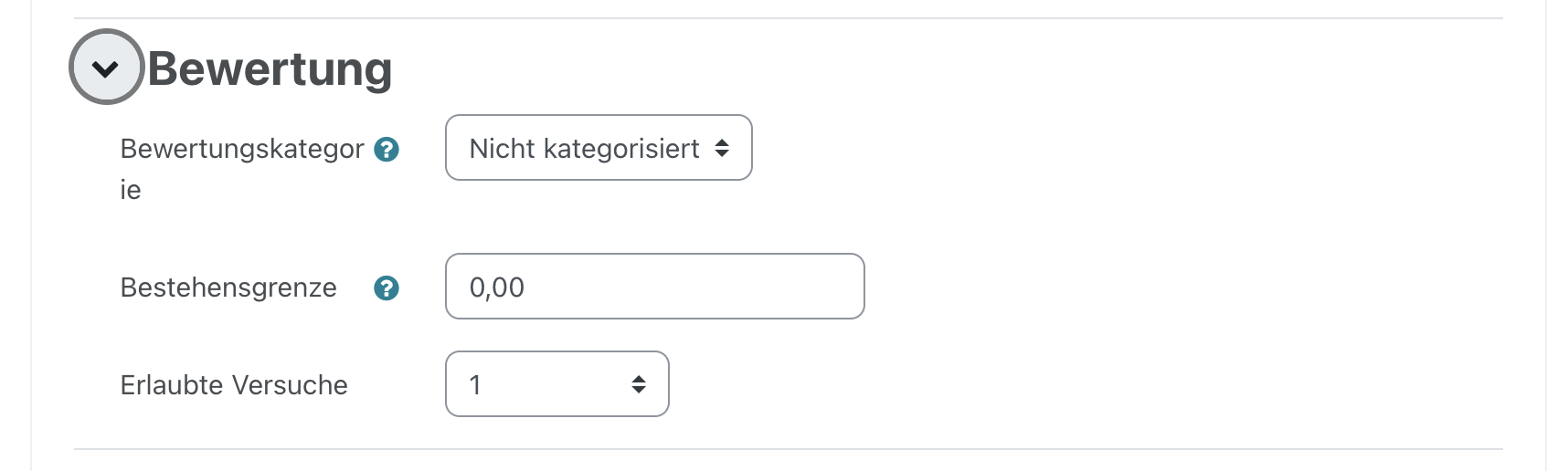Select the Nicht kategorisiert option text

coord(584,148)
